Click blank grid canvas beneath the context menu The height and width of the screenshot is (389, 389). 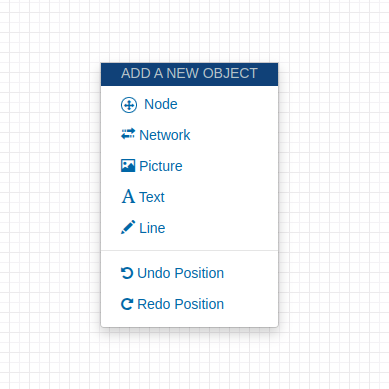(x=189, y=360)
